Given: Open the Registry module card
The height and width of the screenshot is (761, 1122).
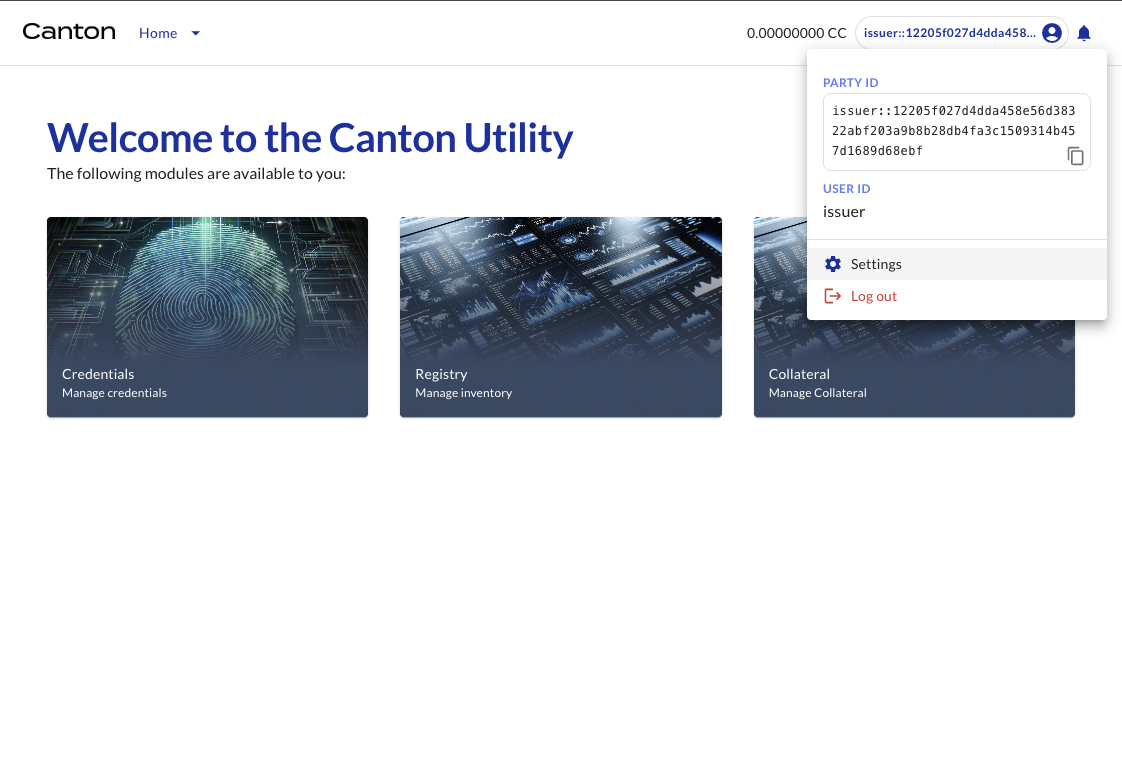Looking at the screenshot, I should [x=561, y=316].
